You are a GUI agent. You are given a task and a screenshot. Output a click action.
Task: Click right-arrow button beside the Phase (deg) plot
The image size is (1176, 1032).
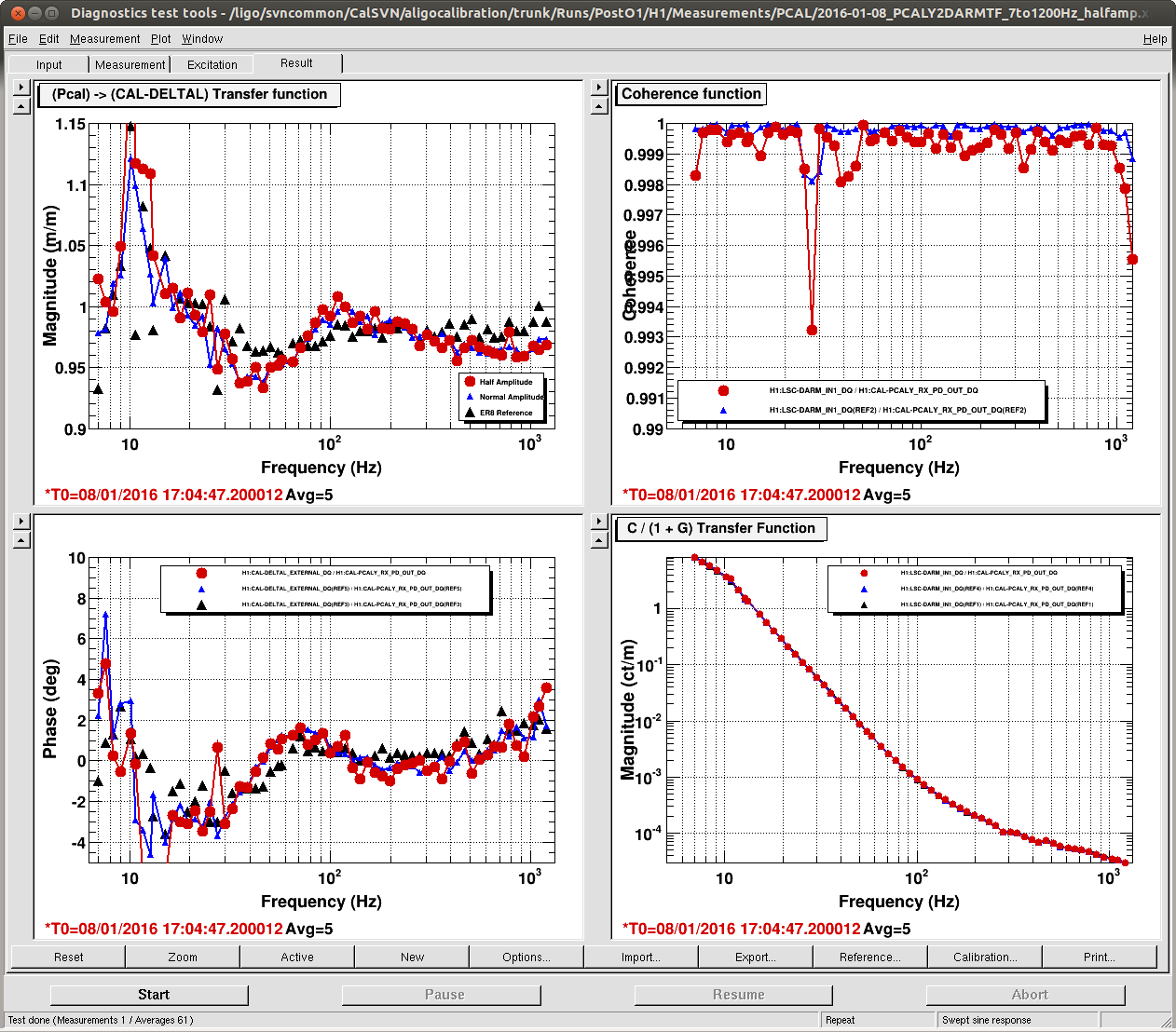21,522
